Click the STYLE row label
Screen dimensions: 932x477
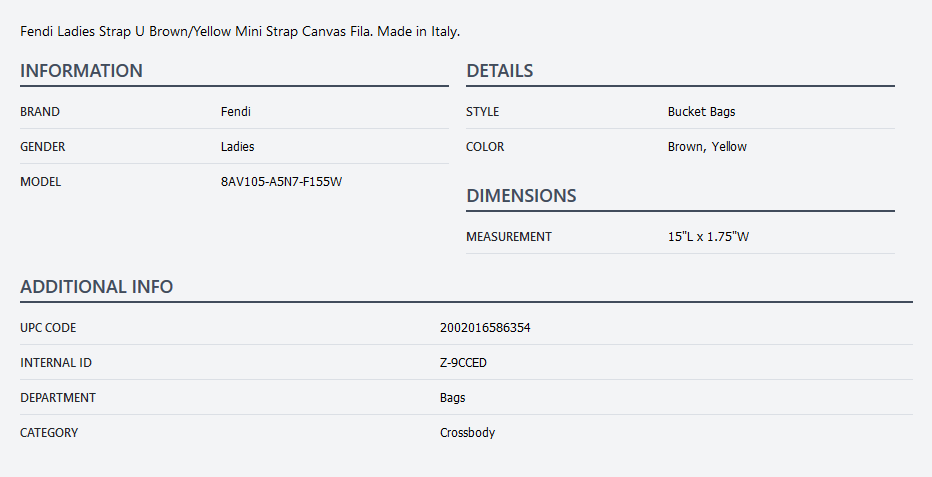pos(482,112)
